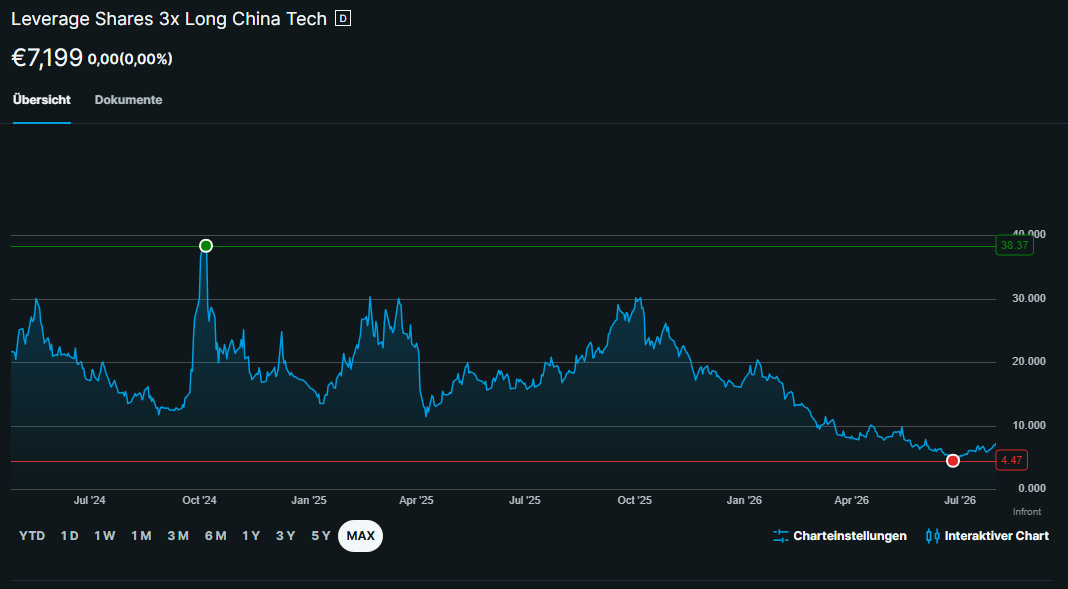Click the Apr '26 axis label
1068x589 pixels.
(851, 500)
